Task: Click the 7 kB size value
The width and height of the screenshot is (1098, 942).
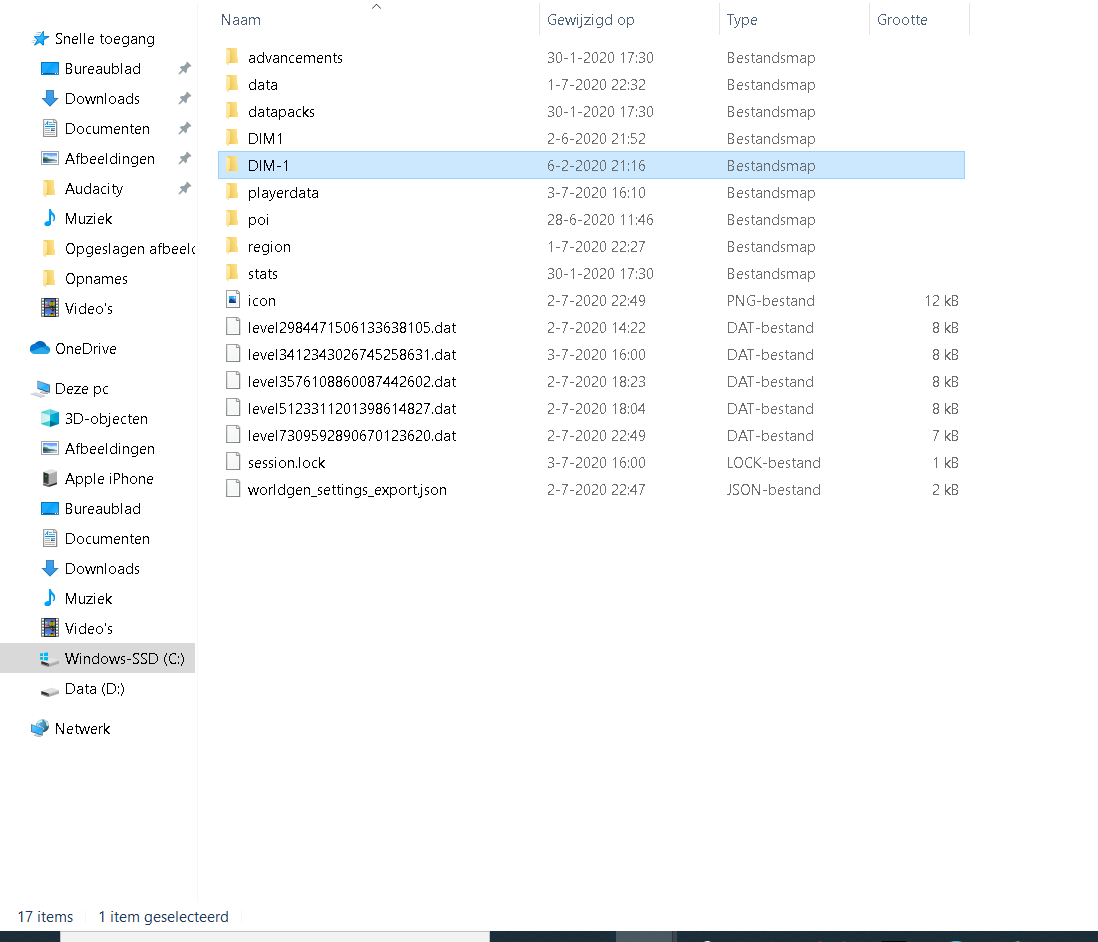Action: [945, 436]
